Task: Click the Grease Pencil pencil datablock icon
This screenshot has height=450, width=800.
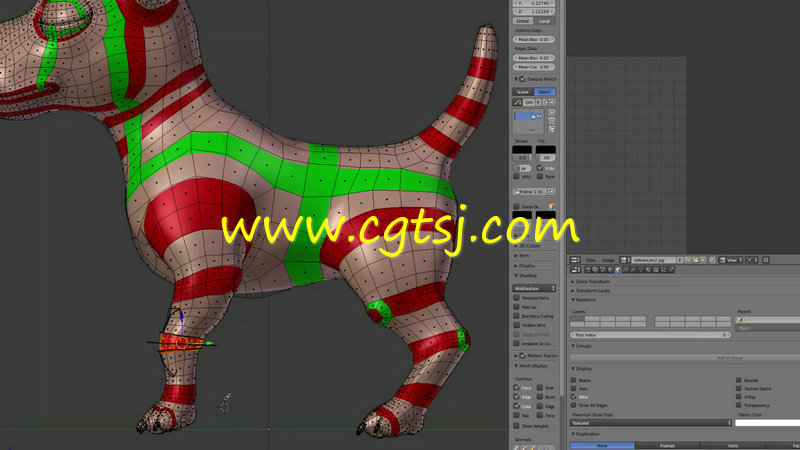Action: 517,102
